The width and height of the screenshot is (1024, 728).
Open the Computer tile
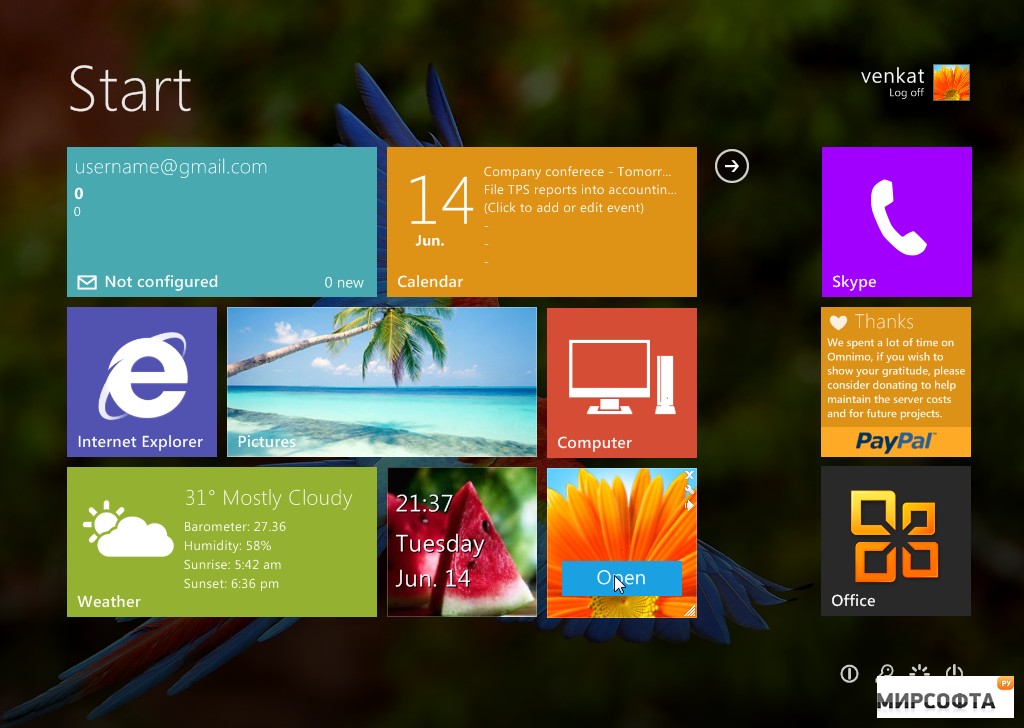click(622, 382)
